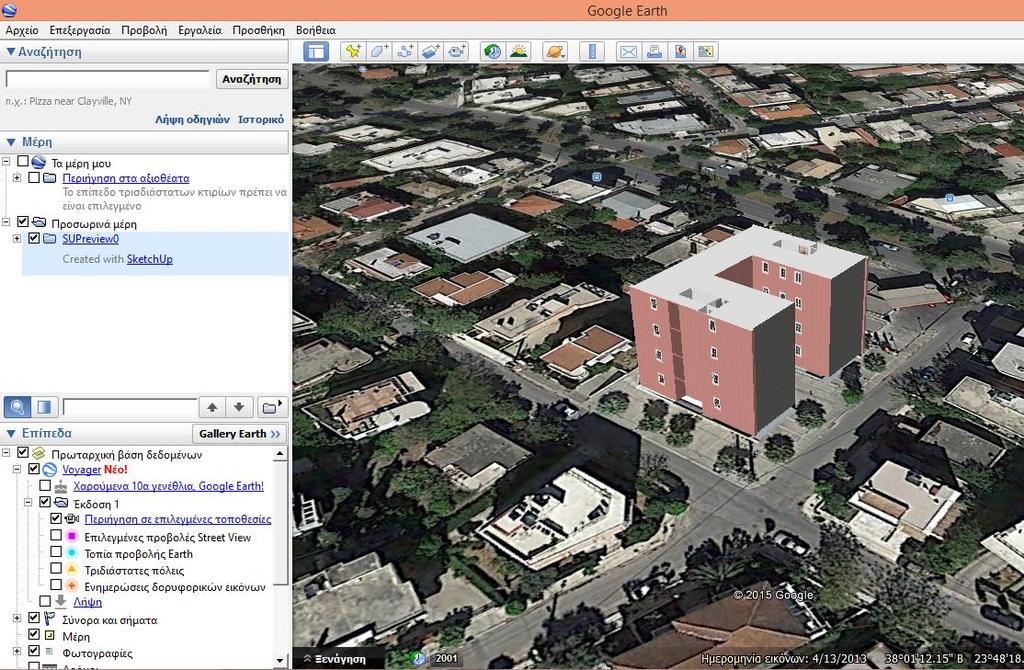Expand the Σύνορα και σήματα layer
Screen dimensions: 1024x670
coord(17,618)
